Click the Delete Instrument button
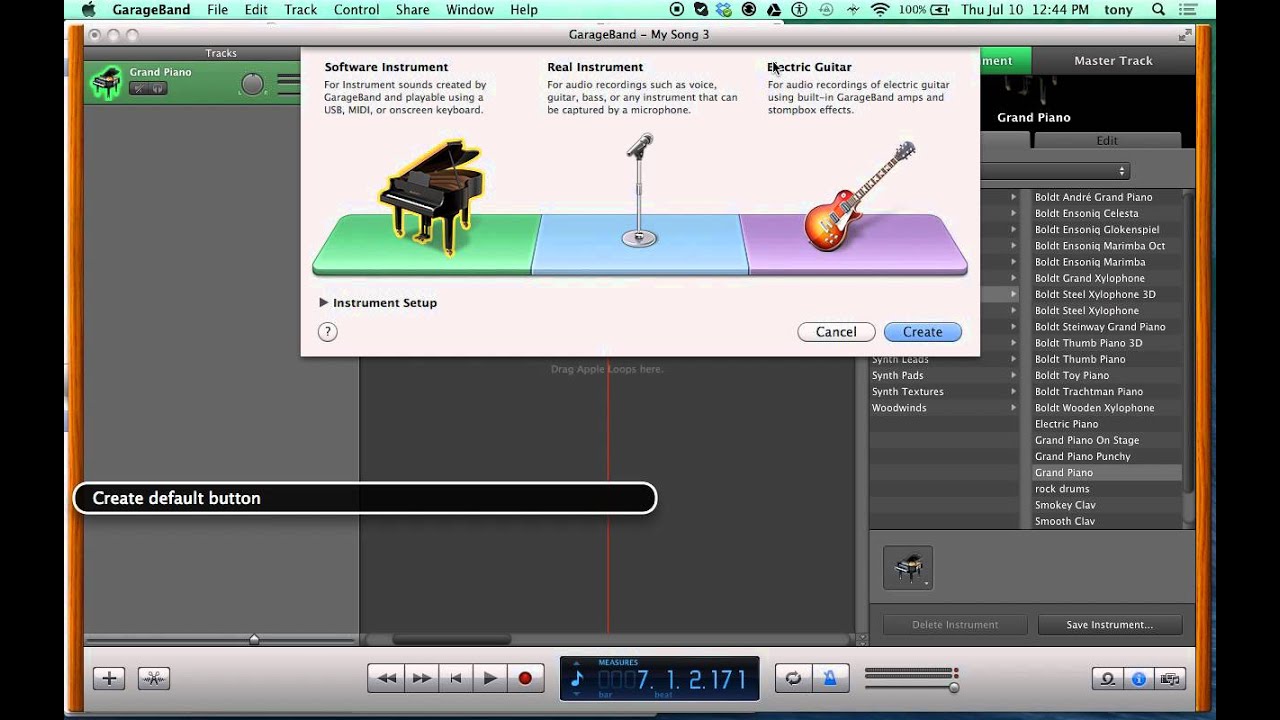Viewport: 1280px width, 720px height. (x=955, y=625)
